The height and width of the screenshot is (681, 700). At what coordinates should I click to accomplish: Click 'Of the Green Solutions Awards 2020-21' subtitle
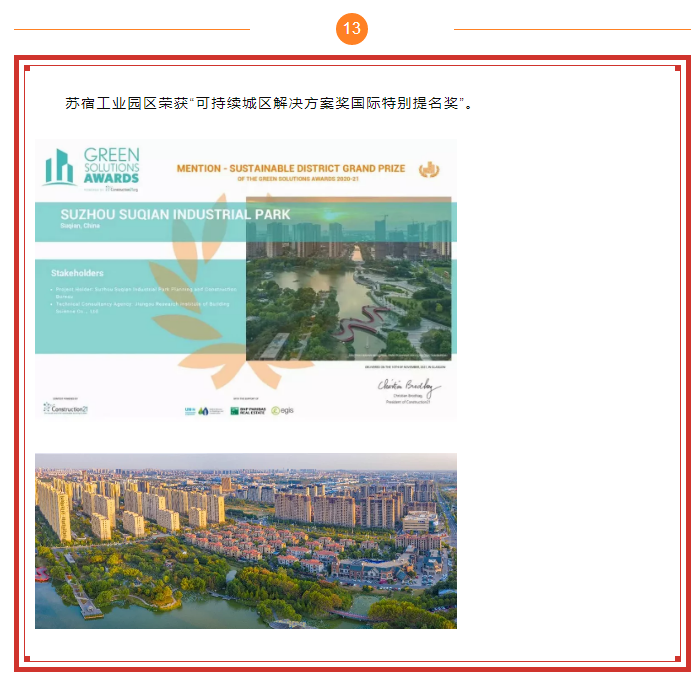point(291,180)
